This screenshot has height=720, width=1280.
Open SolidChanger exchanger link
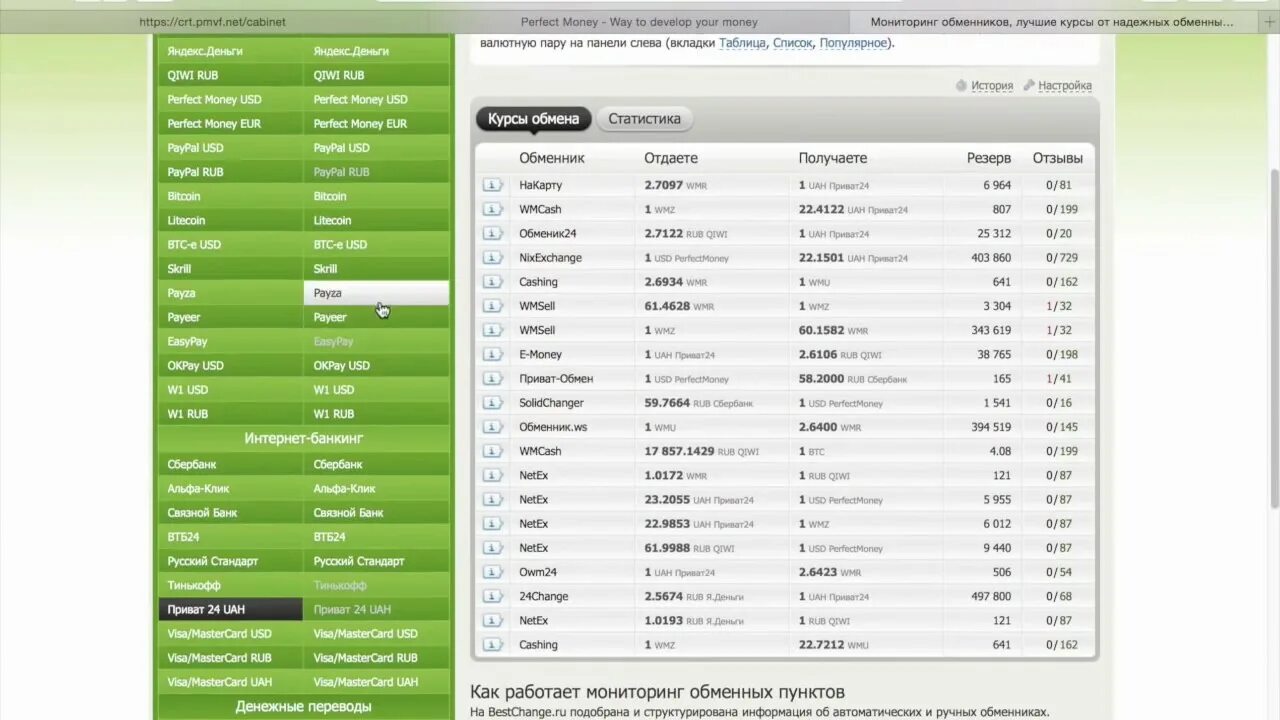pyautogui.click(x=551, y=403)
